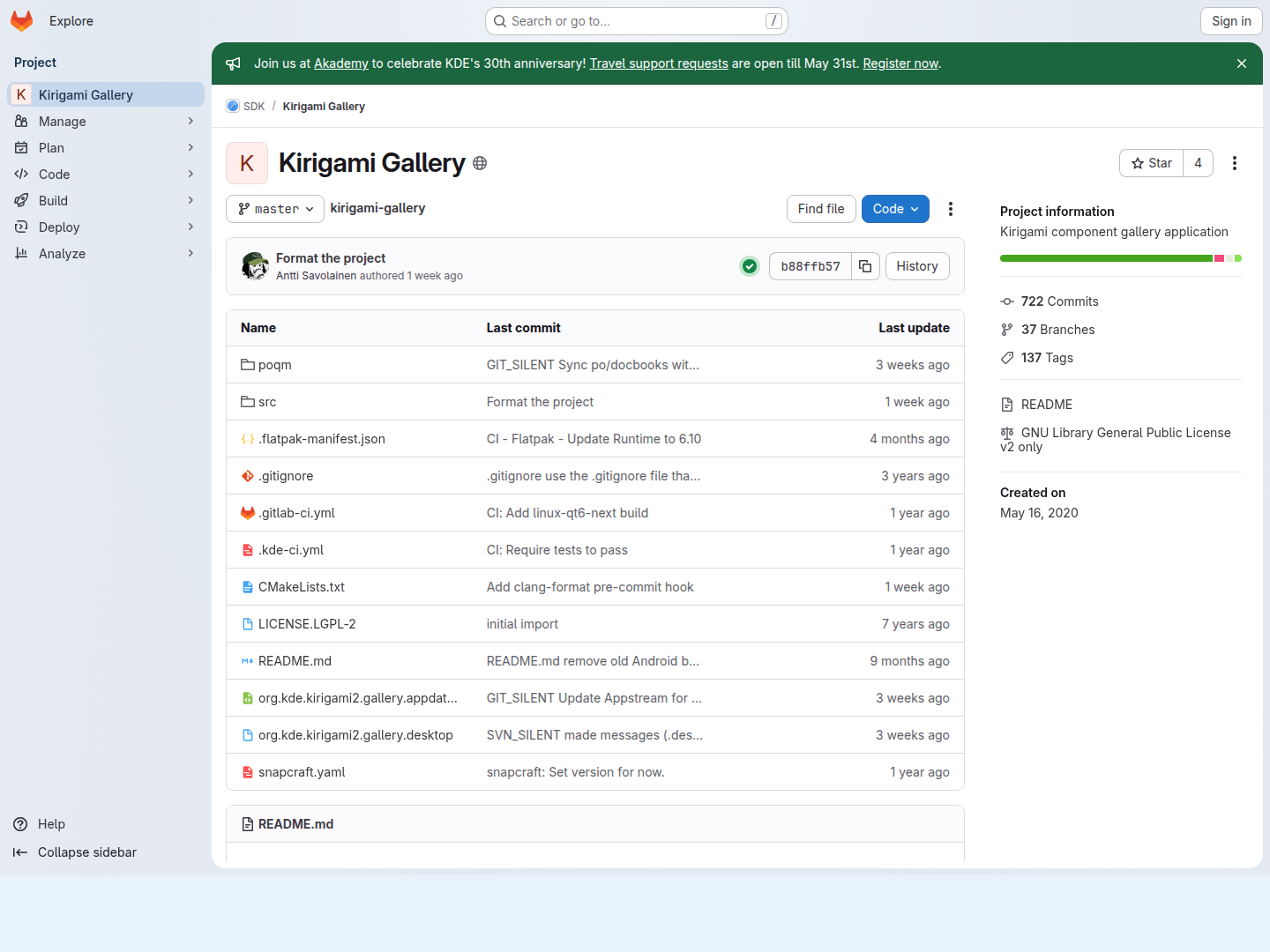Viewport: 1270px width, 952px height.
Task: Click the Kirigami Gallery project avatar
Action: 247,163
